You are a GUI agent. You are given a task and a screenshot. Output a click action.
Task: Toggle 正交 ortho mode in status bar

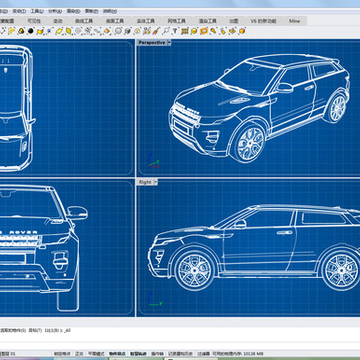pyautogui.click(x=79, y=353)
